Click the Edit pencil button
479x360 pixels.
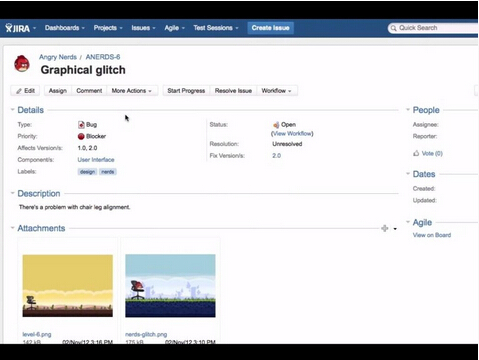click(25, 91)
